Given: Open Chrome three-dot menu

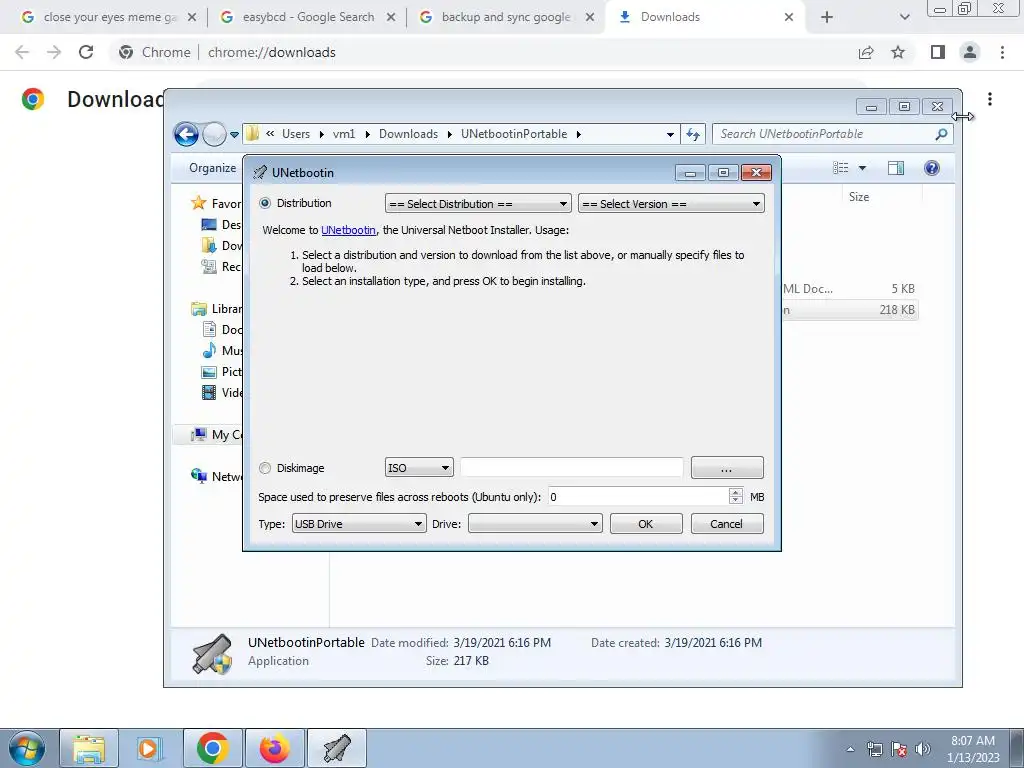Looking at the screenshot, I should (x=1002, y=52).
